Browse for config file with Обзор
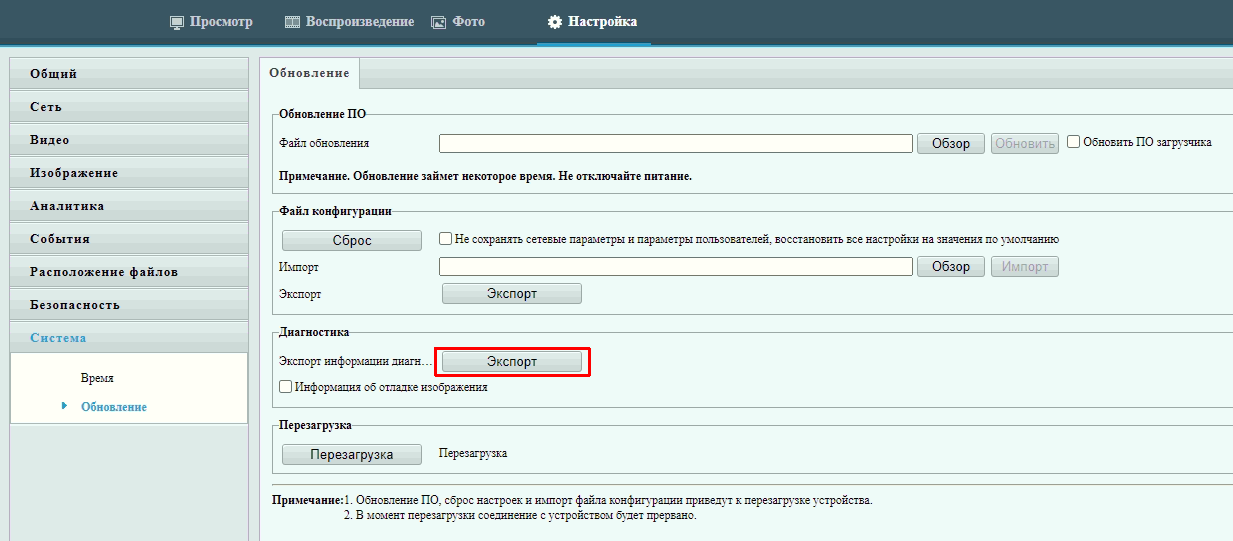This screenshot has height=541, width=1233. coord(951,267)
